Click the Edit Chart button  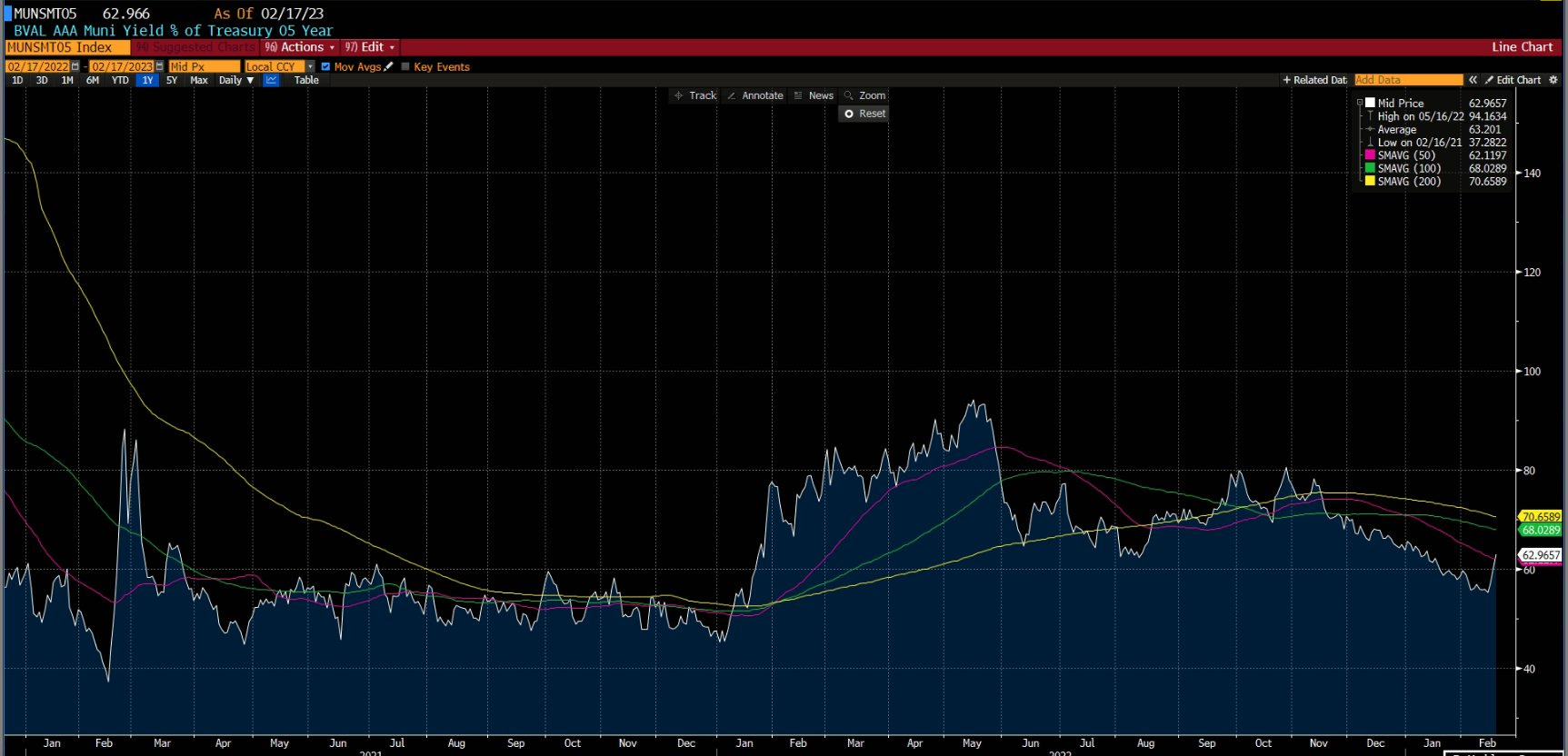tap(1513, 80)
